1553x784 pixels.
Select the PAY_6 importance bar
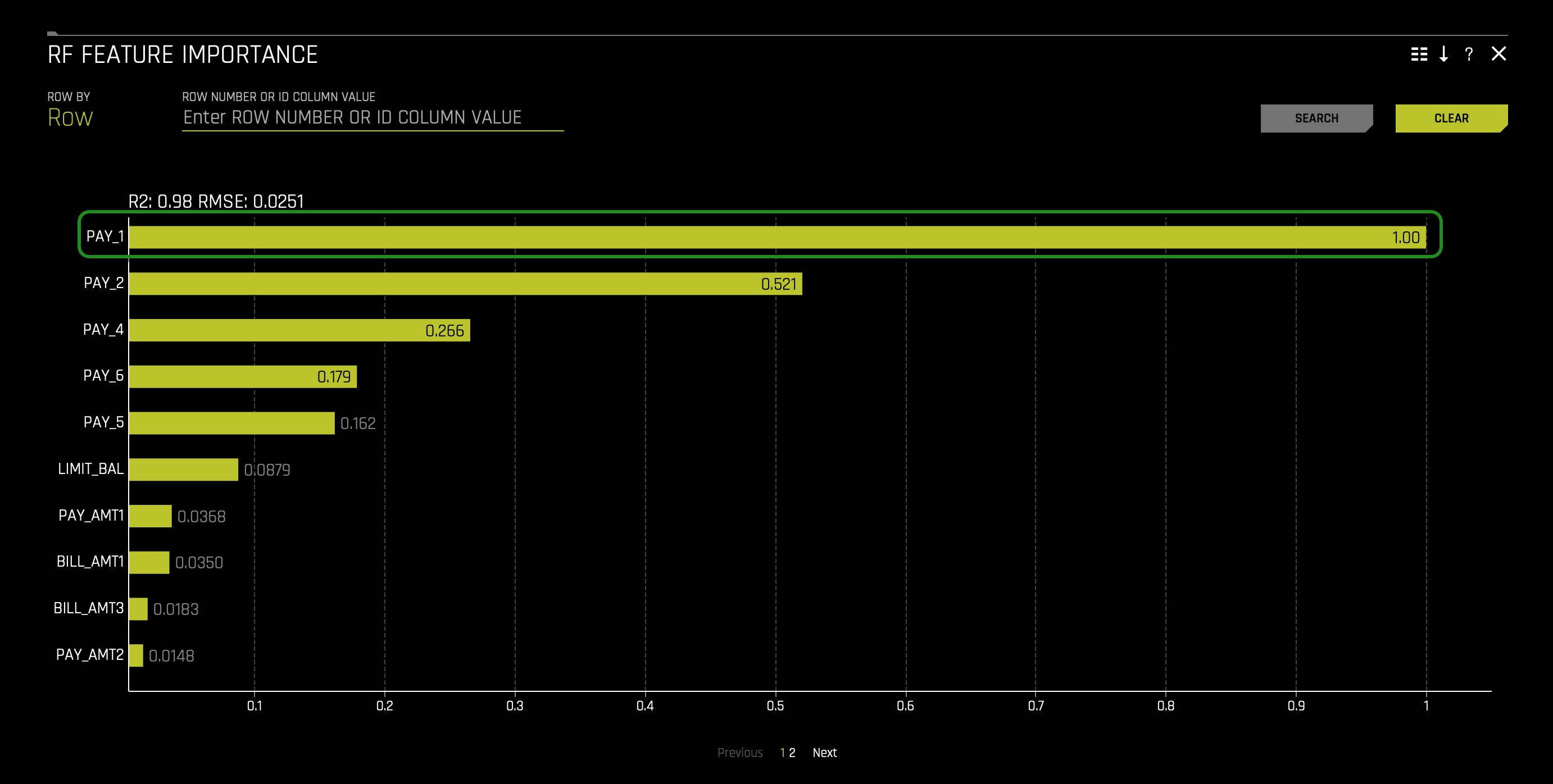click(x=243, y=377)
